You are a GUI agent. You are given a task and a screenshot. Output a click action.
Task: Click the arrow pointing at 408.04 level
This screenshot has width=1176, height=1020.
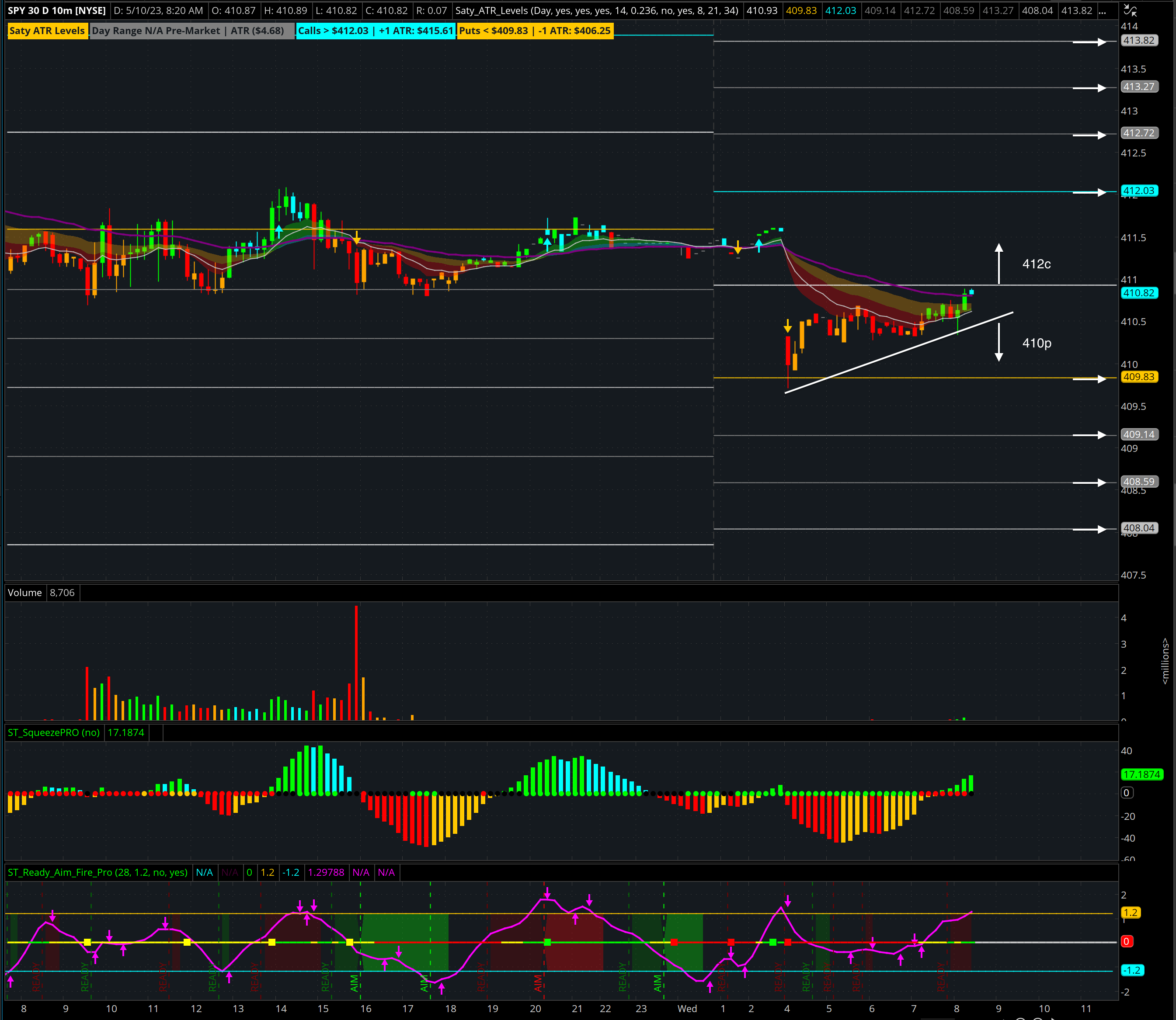(x=1089, y=529)
